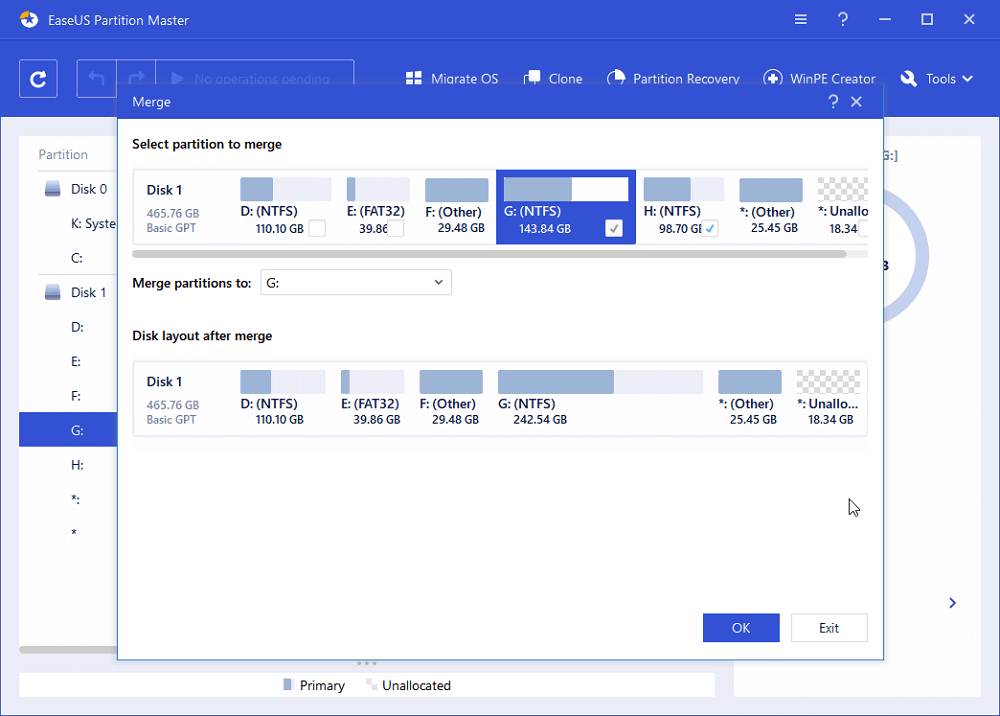This screenshot has width=1000, height=716.
Task: Confirm merge by clicking OK
Action: click(x=741, y=627)
